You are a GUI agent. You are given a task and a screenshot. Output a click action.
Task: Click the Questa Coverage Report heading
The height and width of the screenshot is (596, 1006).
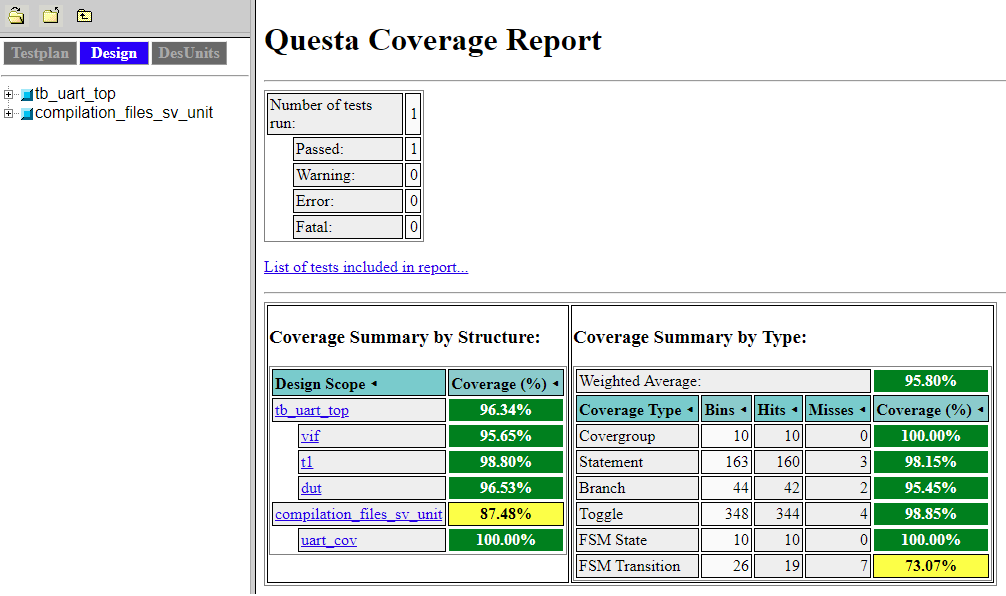tap(433, 40)
